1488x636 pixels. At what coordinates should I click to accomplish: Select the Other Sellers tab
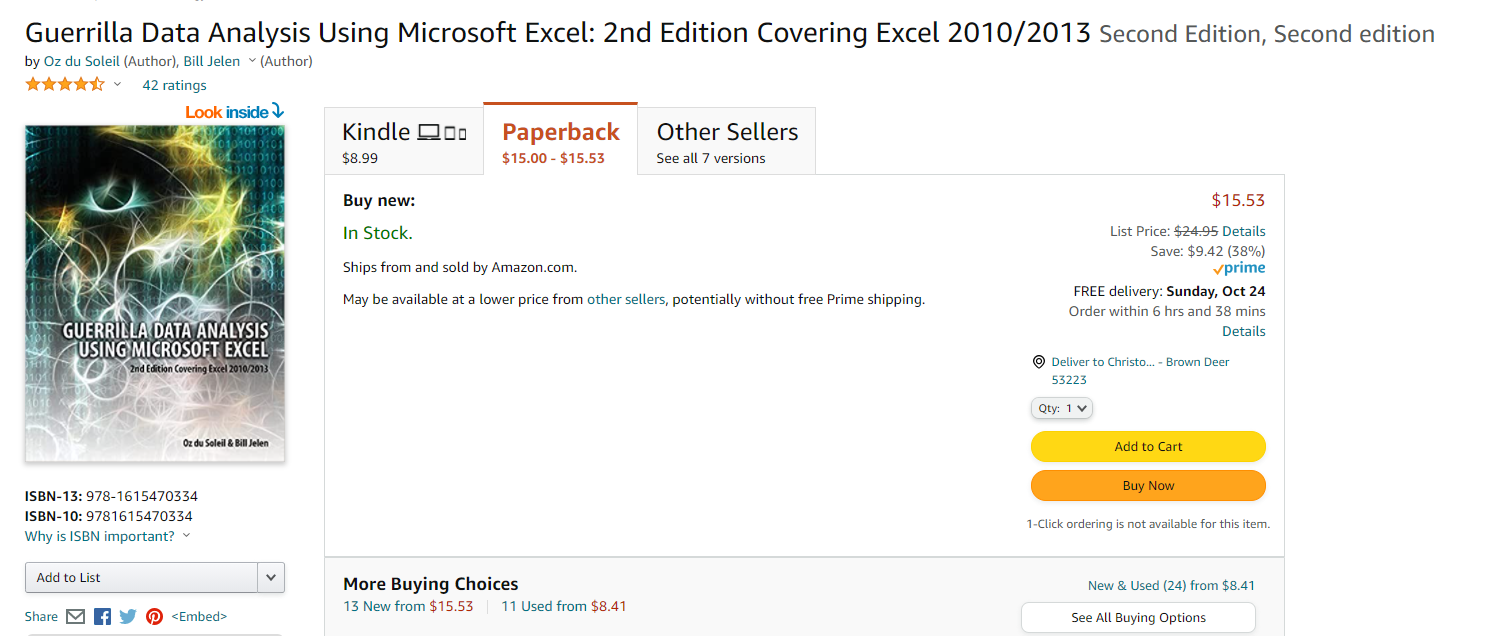(727, 142)
